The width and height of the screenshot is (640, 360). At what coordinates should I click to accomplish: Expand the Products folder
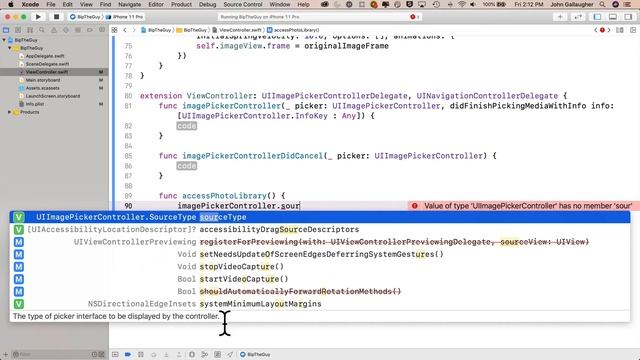point(10,112)
